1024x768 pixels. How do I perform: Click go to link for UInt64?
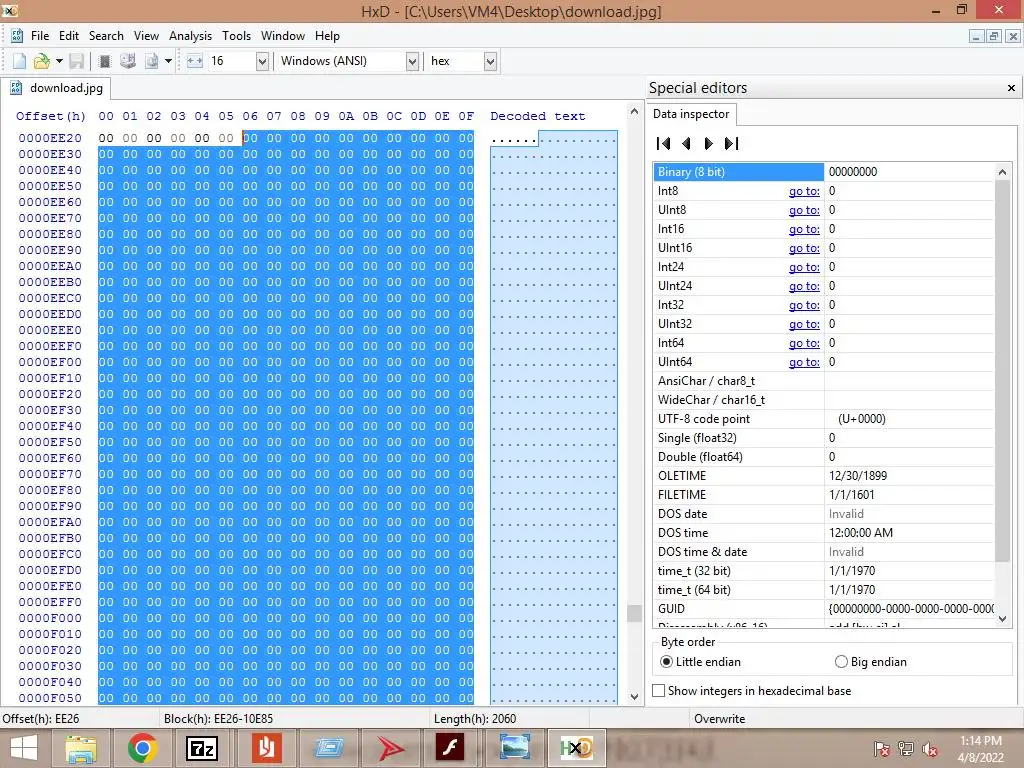(x=804, y=362)
